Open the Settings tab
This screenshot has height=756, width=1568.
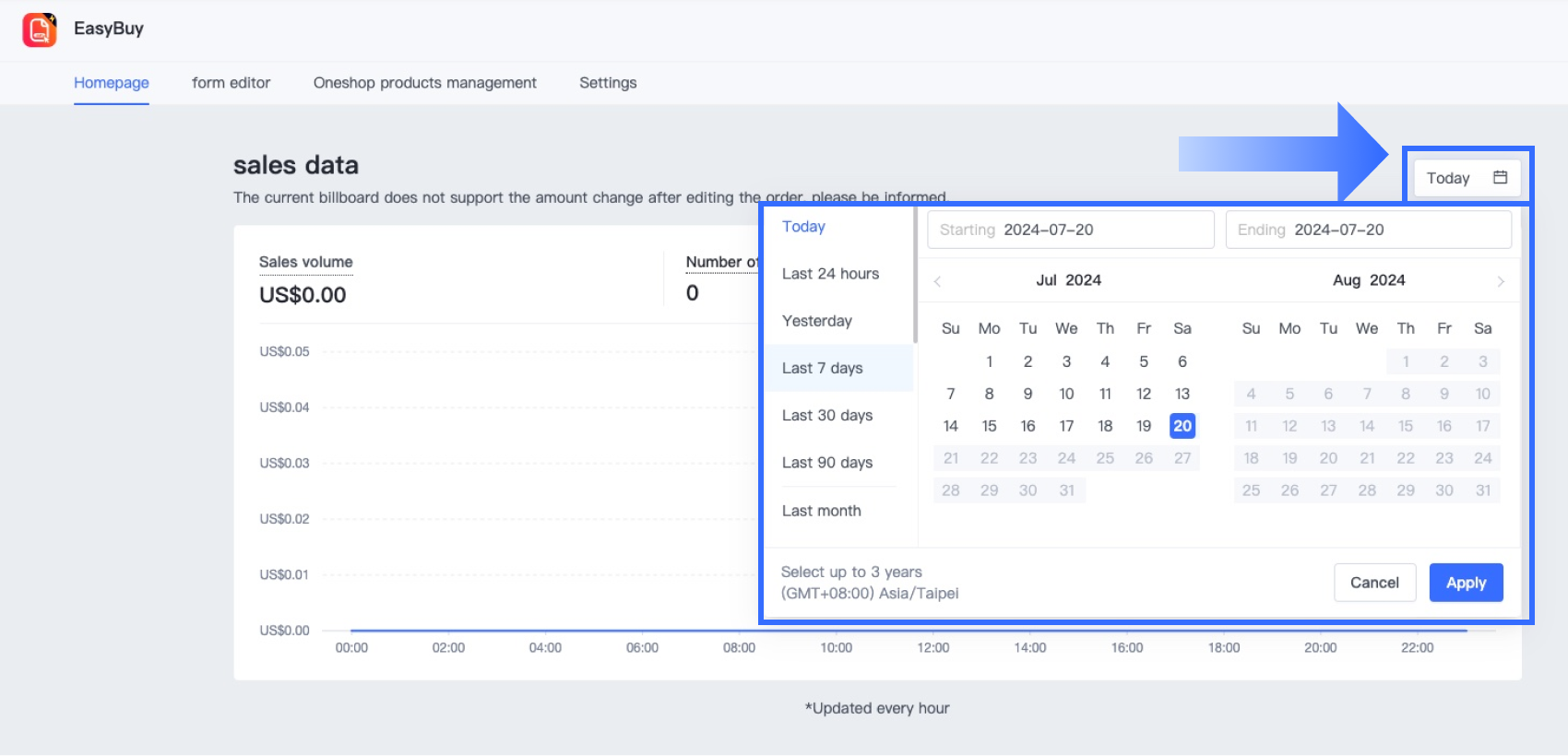click(x=608, y=83)
